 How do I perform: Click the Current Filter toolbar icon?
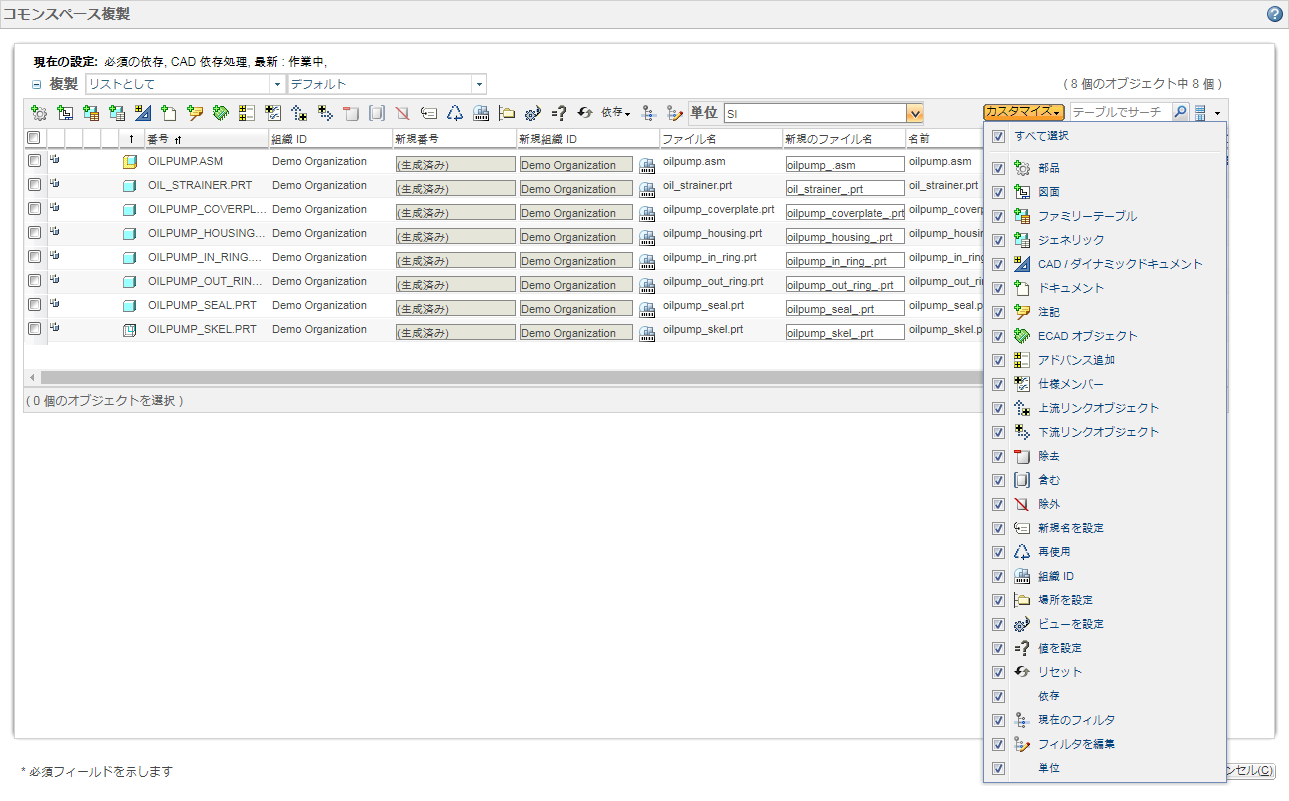(x=649, y=113)
